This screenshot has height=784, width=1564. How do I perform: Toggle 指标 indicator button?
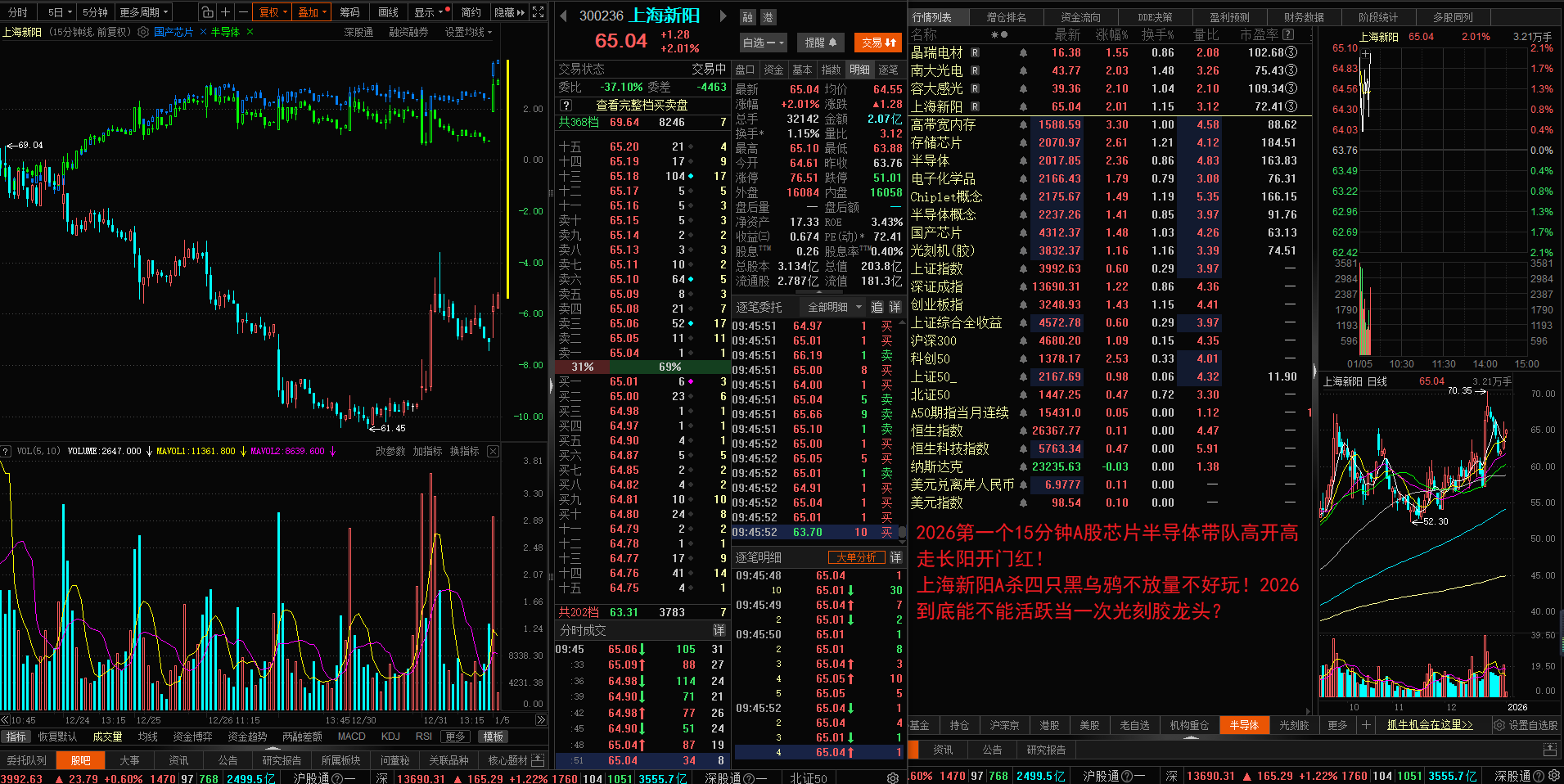16,737
